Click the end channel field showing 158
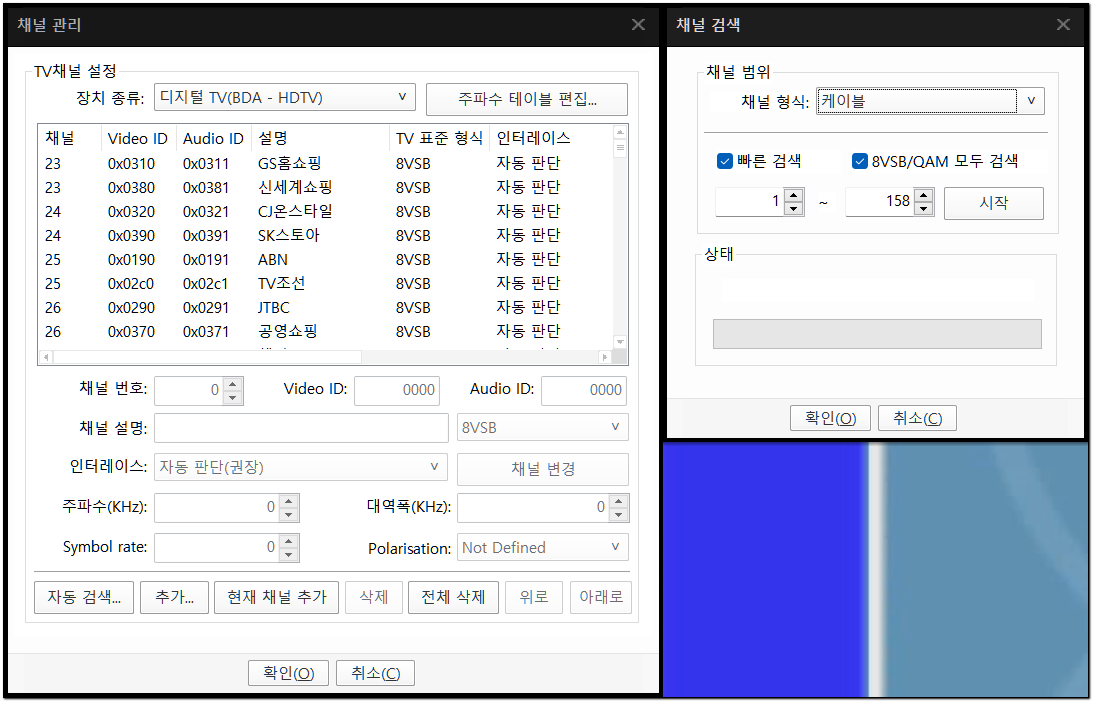This screenshot has height=702, width=1093. pyautogui.click(x=879, y=202)
